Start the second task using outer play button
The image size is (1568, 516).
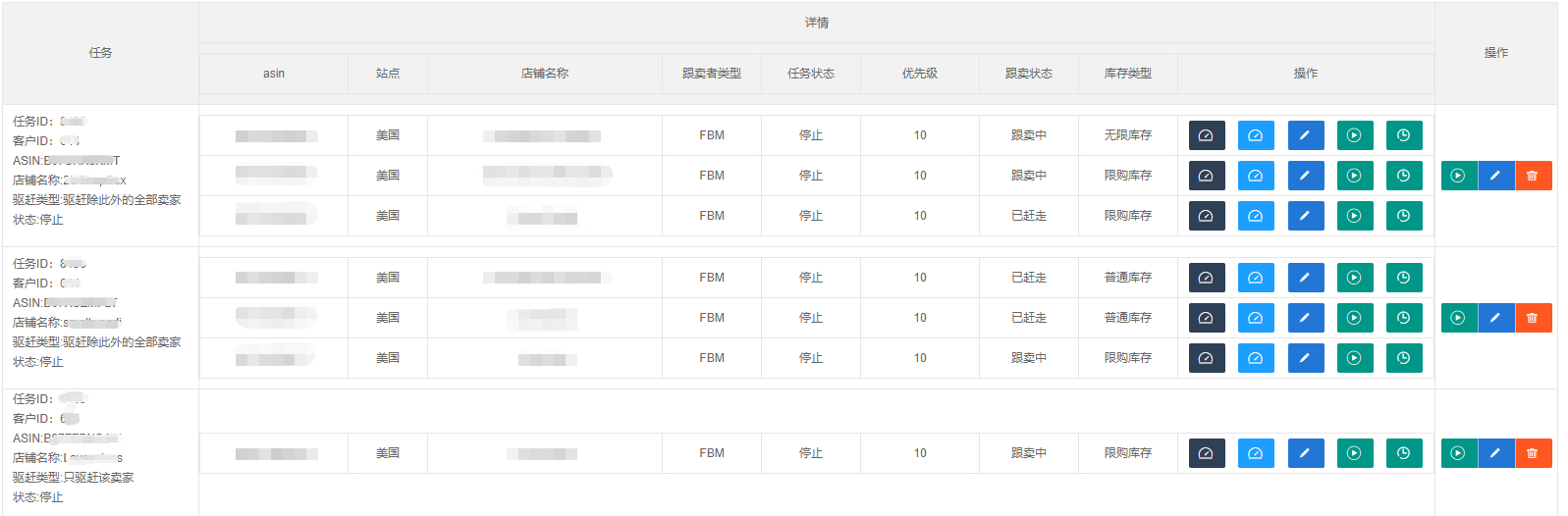click(1458, 318)
